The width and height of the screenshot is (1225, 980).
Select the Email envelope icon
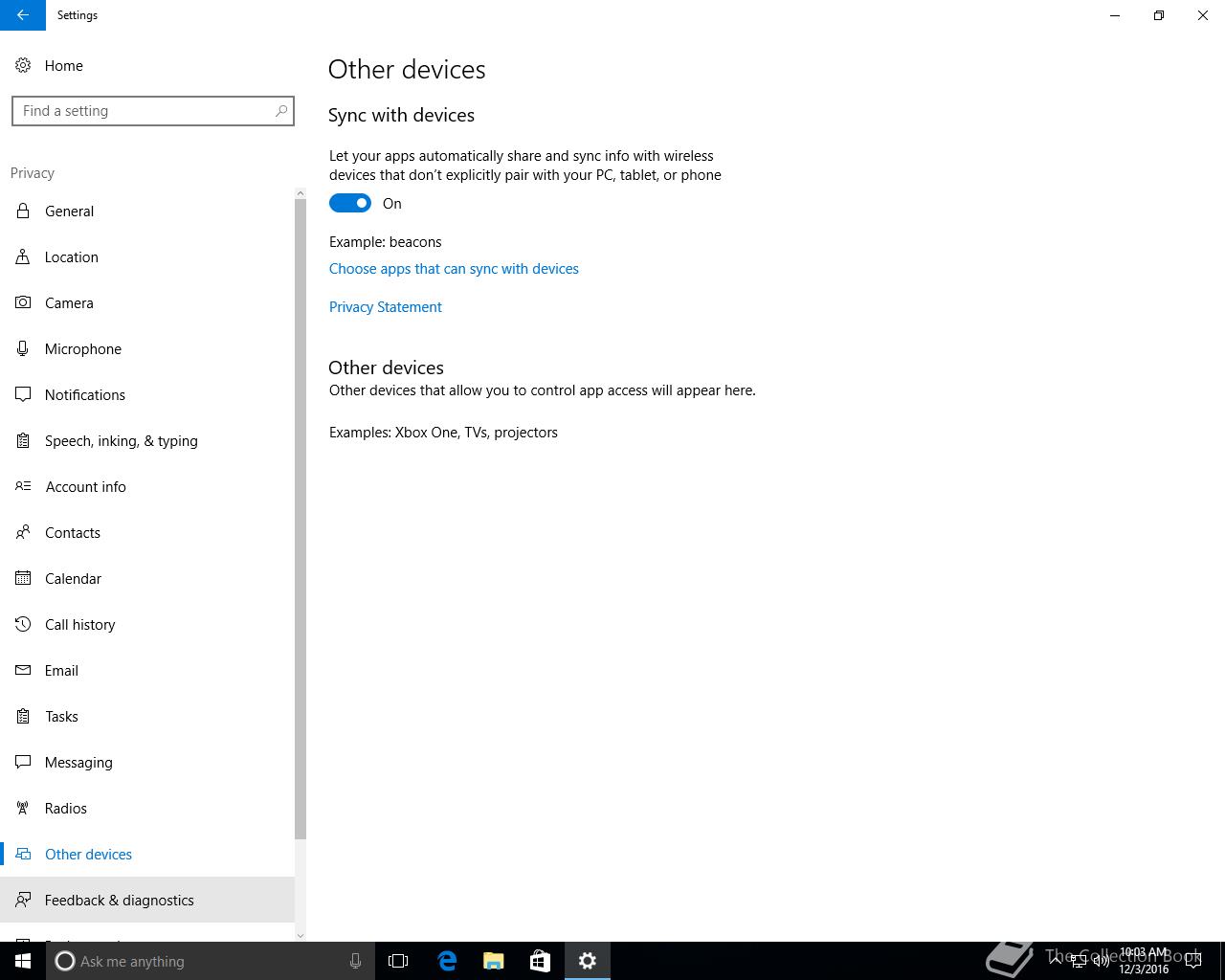[x=23, y=670]
